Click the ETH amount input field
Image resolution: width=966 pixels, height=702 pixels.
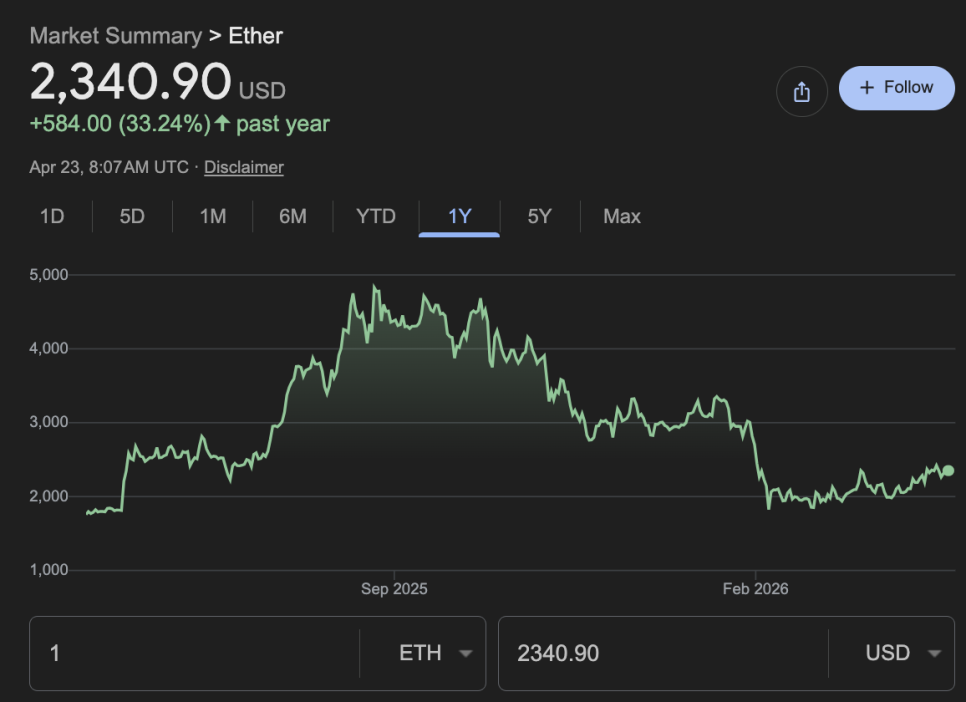(195, 653)
